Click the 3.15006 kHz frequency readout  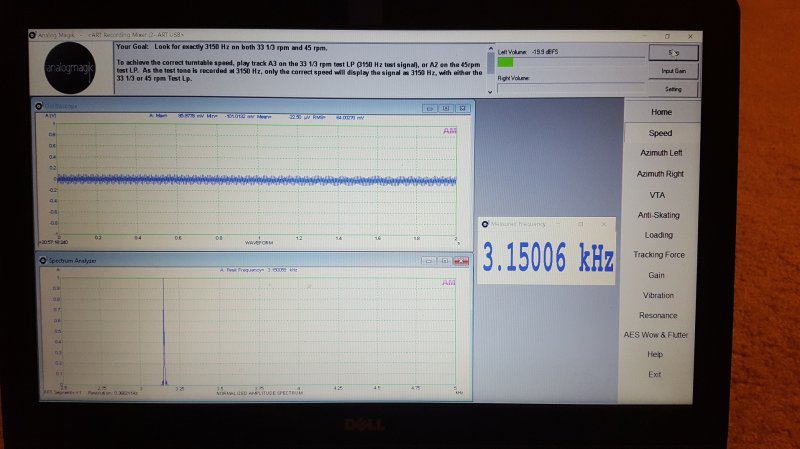[x=547, y=257]
